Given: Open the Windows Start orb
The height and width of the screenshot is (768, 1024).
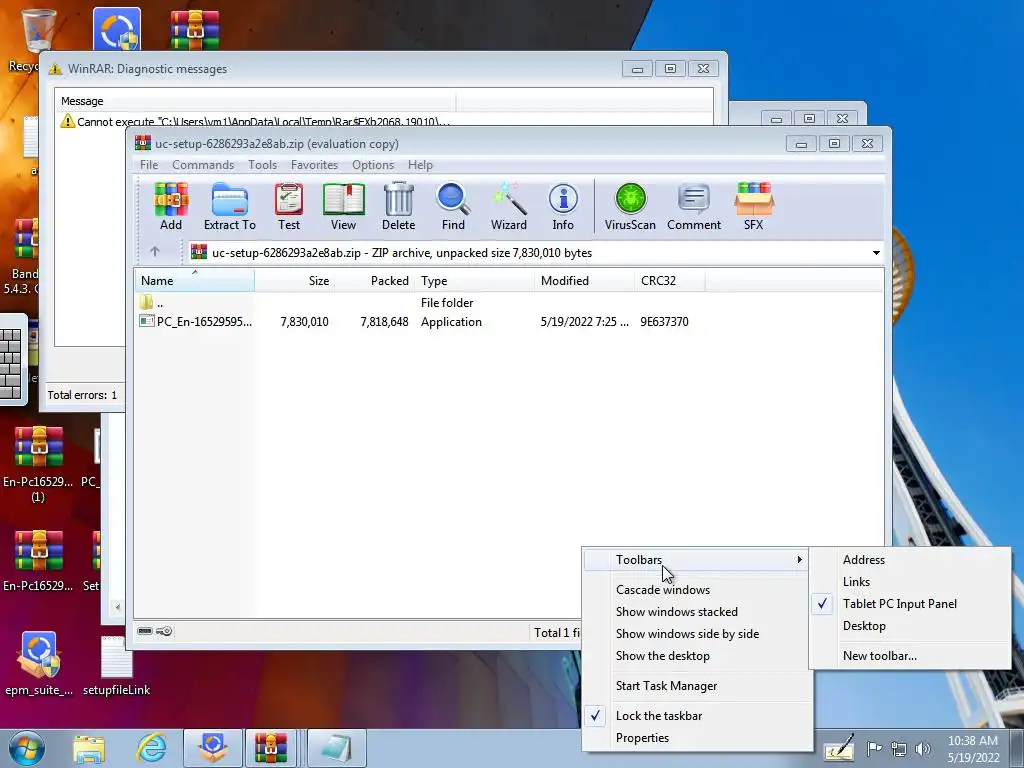Looking at the screenshot, I should (x=26, y=748).
